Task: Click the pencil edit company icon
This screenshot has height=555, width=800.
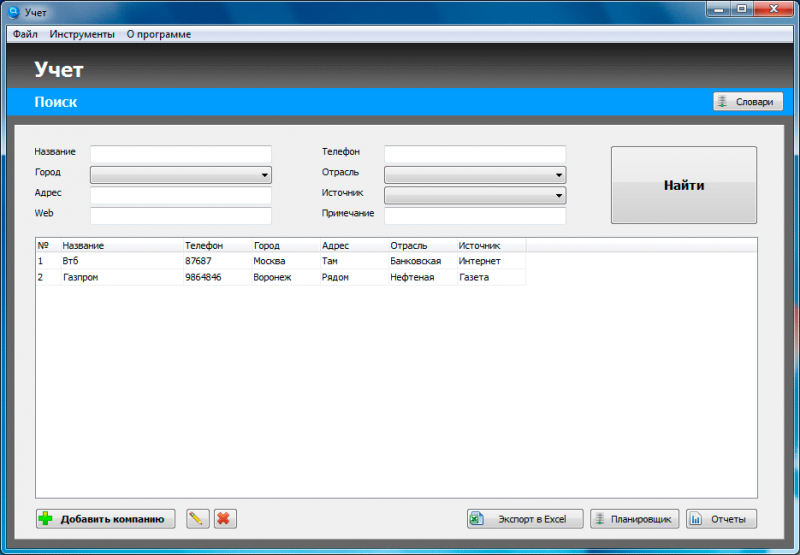Action: (198, 519)
